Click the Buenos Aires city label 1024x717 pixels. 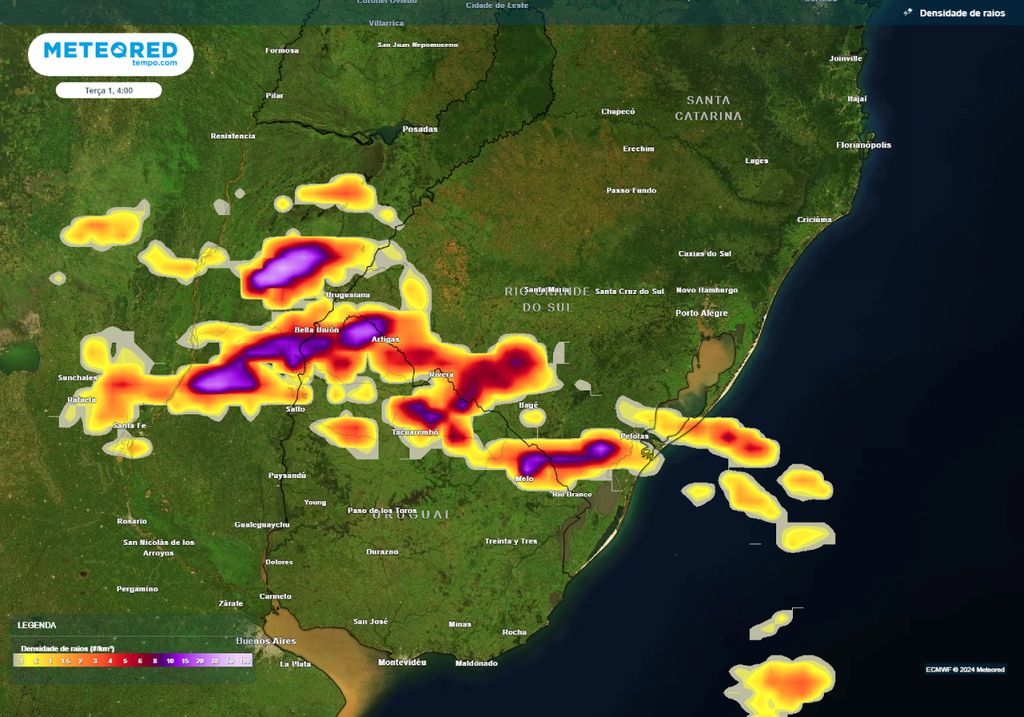pos(265,640)
